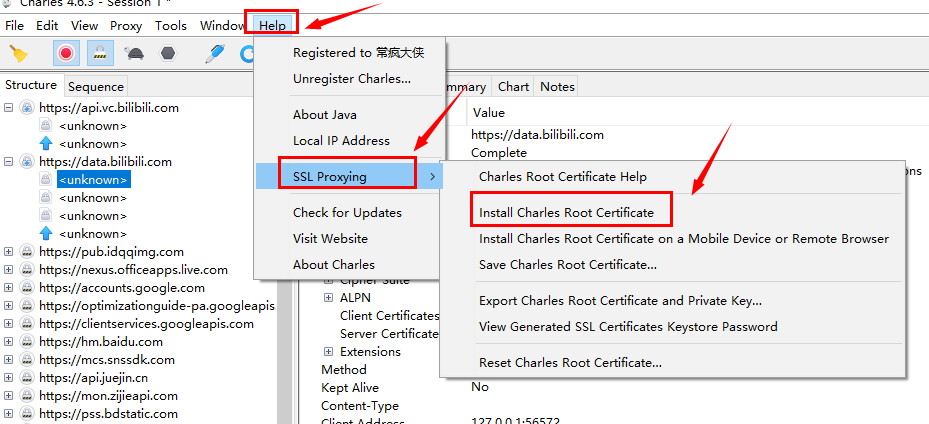
Task: Click the lock icon of the highlighted <unknown> row
Action: pos(46,179)
